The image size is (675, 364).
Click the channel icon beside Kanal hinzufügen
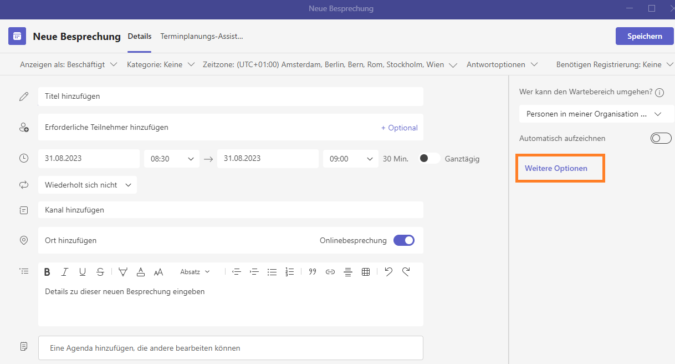(x=24, y=210)
